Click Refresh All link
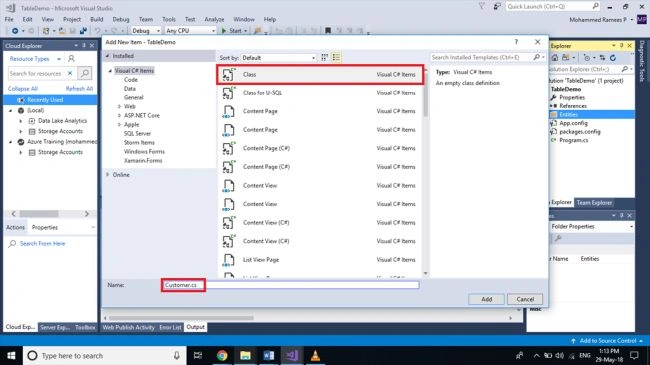The image size is (650, 365). pyautogui.click(x=79, y=89)
